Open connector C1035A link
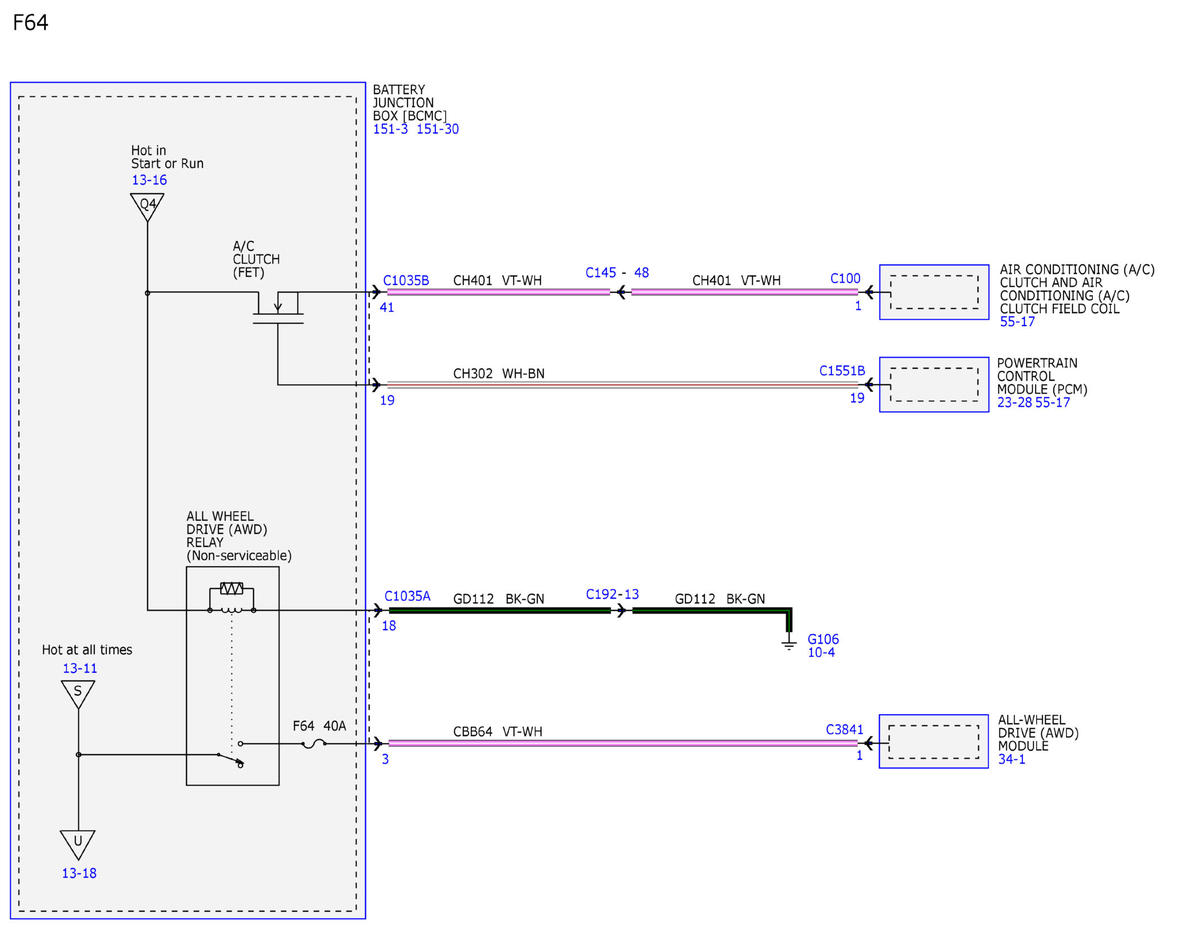Screen dimensions: 1200x927 pos(408,596)
